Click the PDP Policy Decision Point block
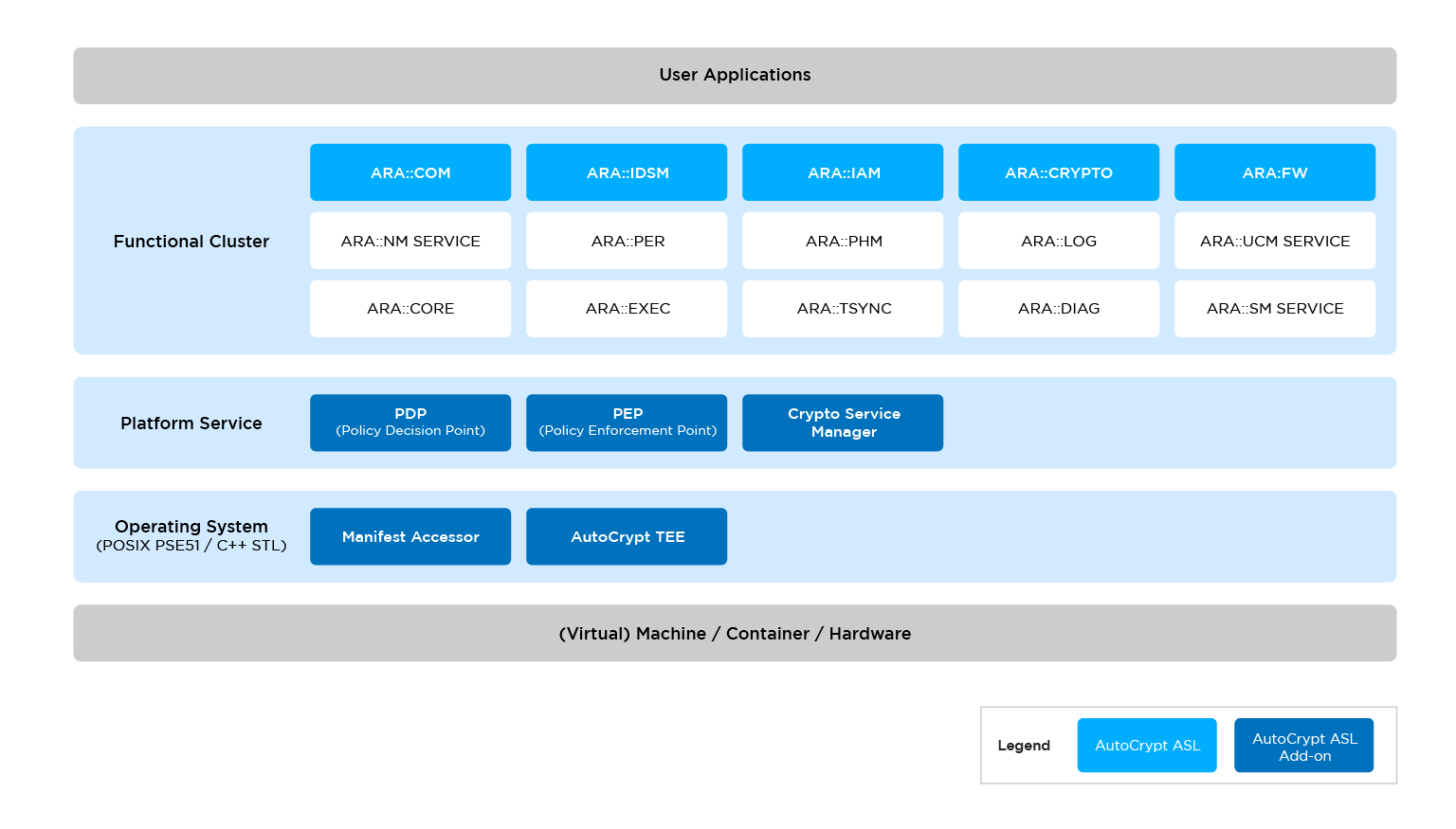 click(410, 423)
